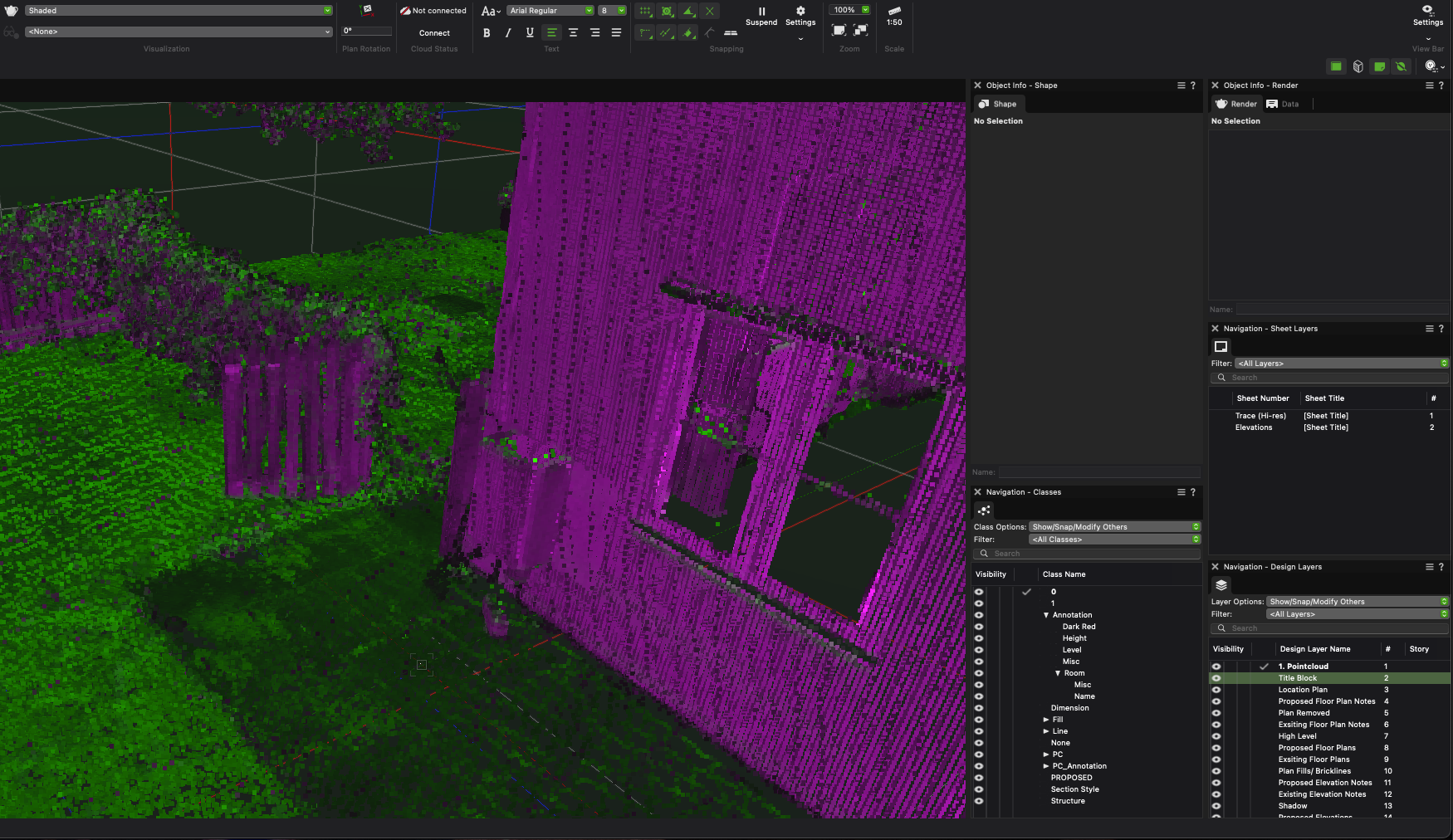Click the Connect cloud button
Viewport: 1453px width, 840px height.
(x=434, y=33)
